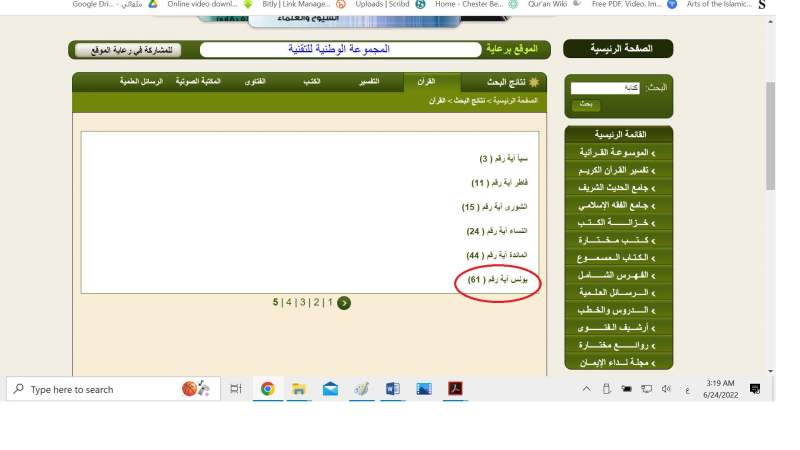Image resolution: width=800 pixels, height=450 pixels.
Task: Click the network icon in system tray
Action: (646, 389)
